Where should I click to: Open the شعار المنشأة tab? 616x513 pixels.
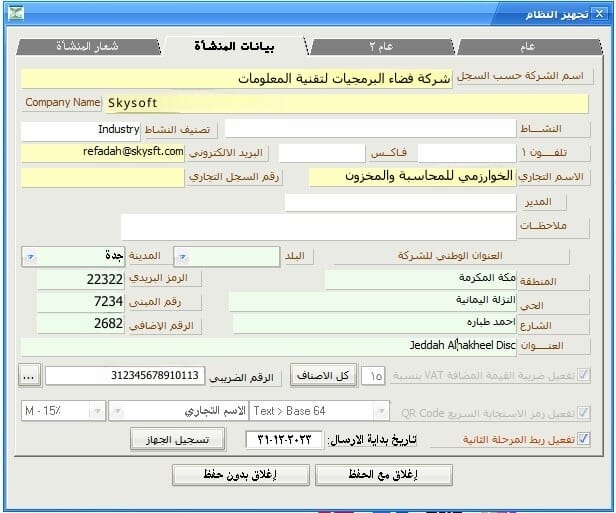click(87, 46)
